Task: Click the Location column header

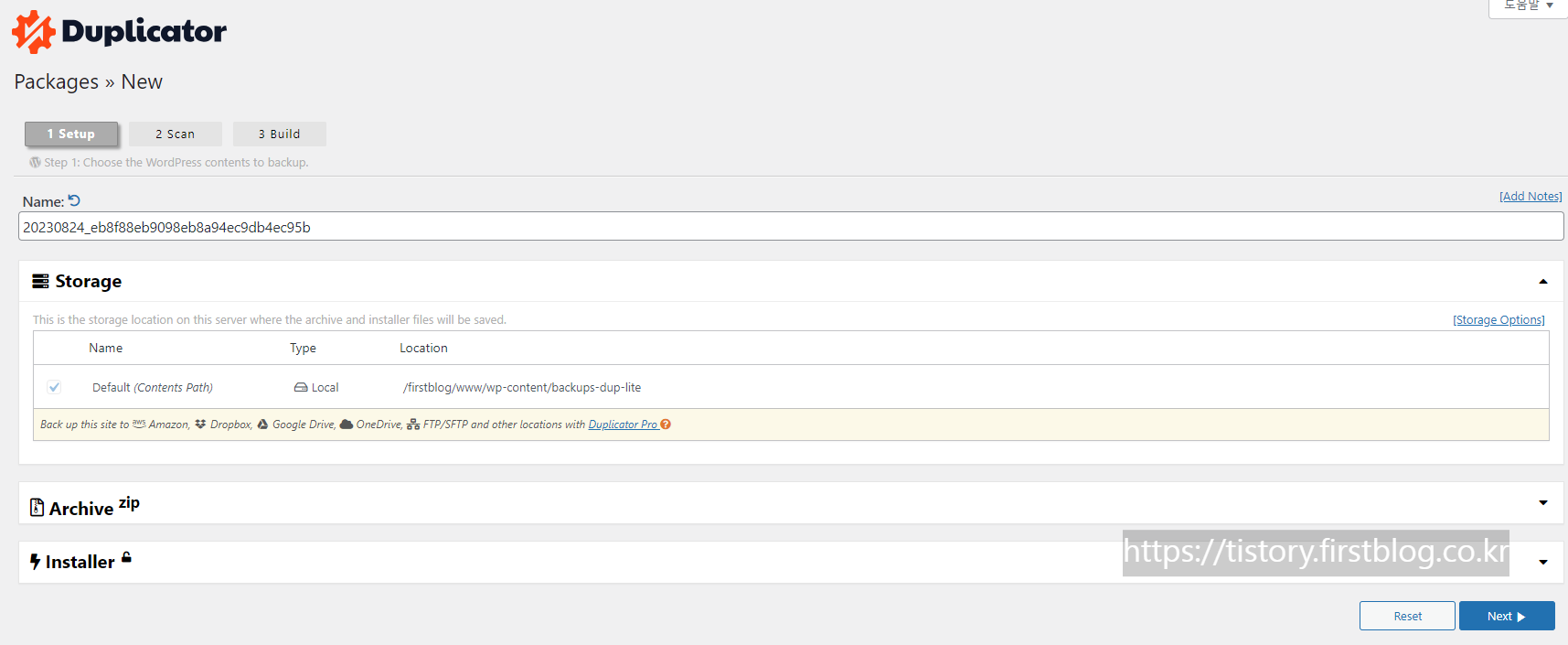Action: point(423,348)
